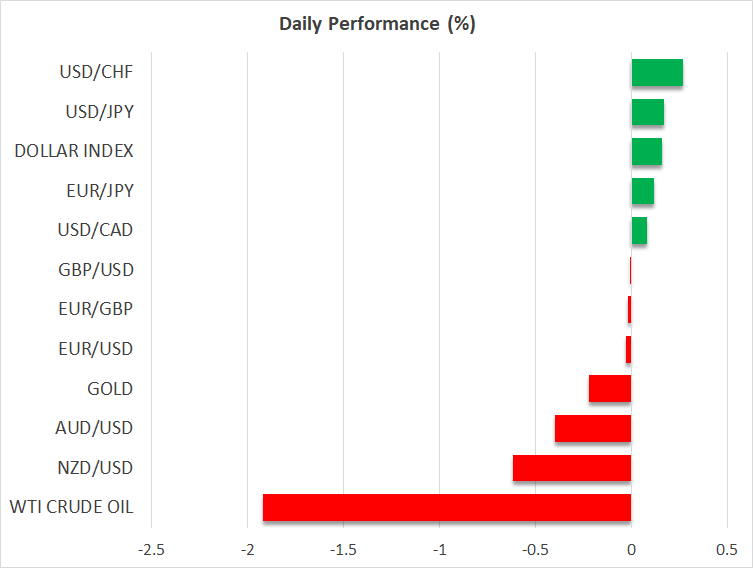Select the red GOLD bar
The image size is (753, 568).
610,389
